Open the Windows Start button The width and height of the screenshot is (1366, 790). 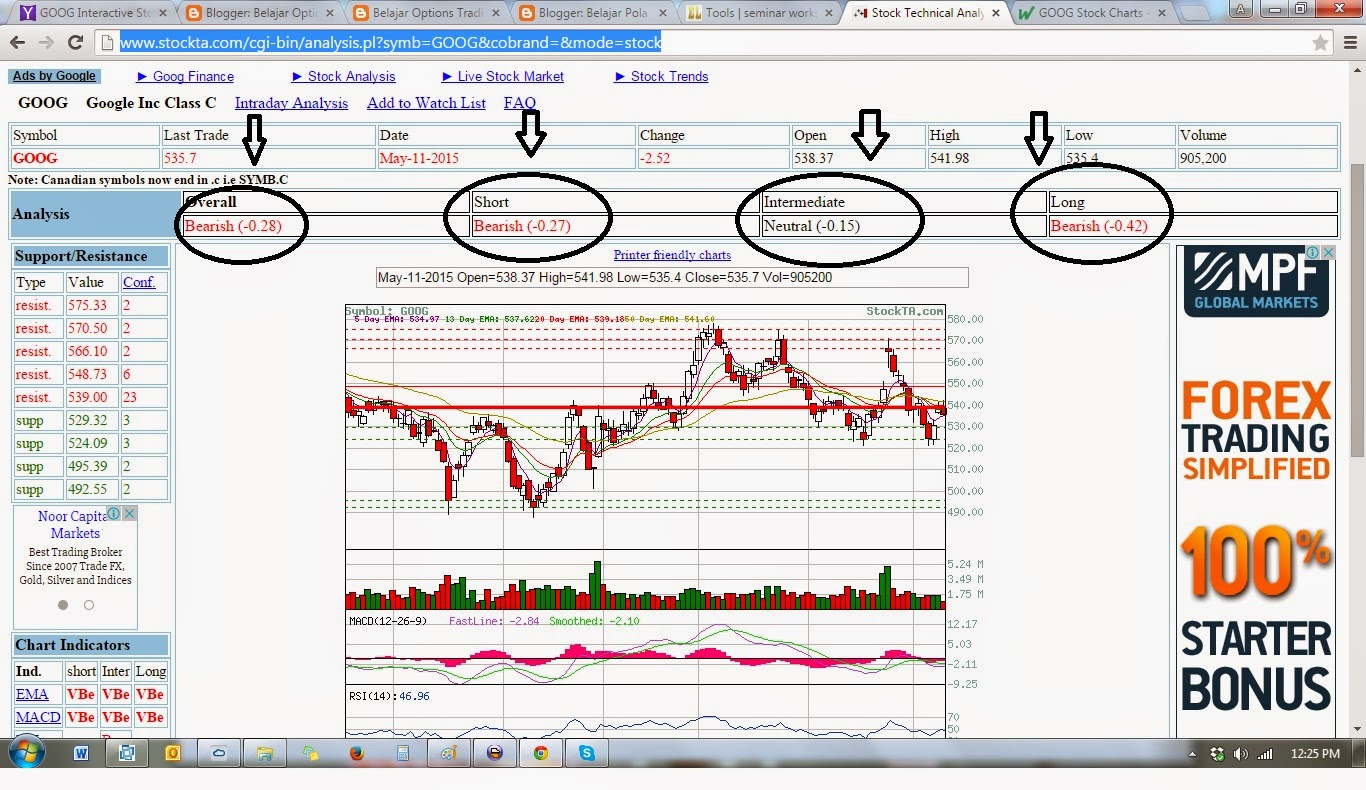coord(27,753)
